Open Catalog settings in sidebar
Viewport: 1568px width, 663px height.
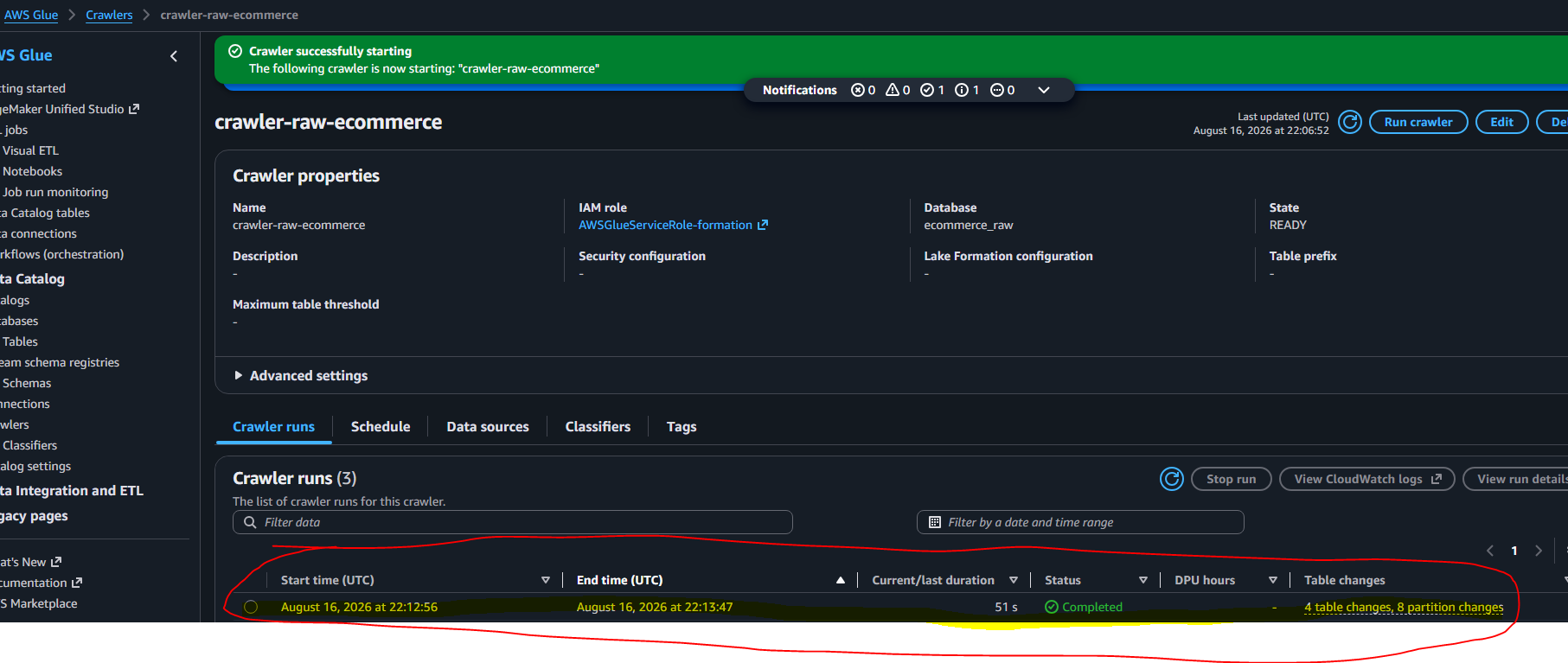click(x=35, y=466)
